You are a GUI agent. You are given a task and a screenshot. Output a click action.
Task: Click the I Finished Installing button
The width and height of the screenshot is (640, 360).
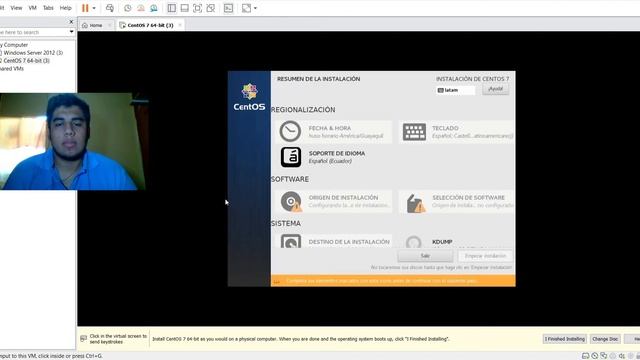click(x=564, y=339)
